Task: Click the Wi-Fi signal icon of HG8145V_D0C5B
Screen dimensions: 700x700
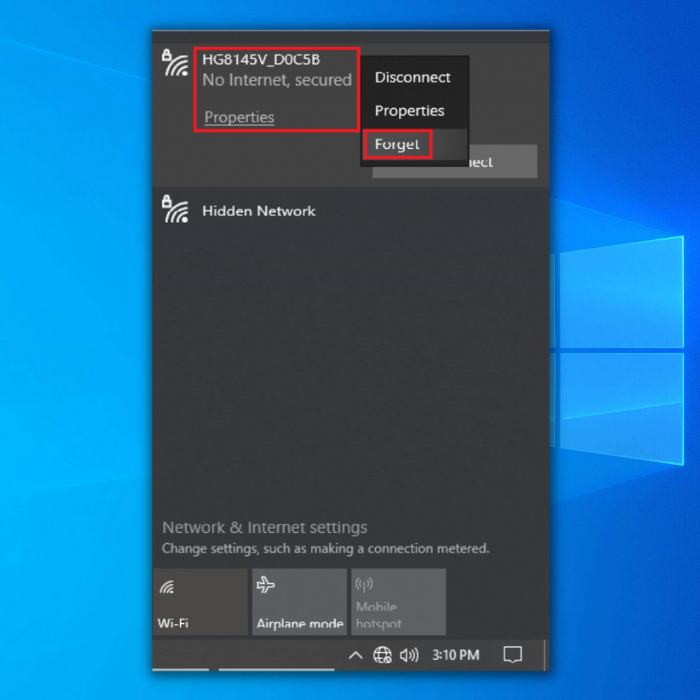Action: (175, 62)
